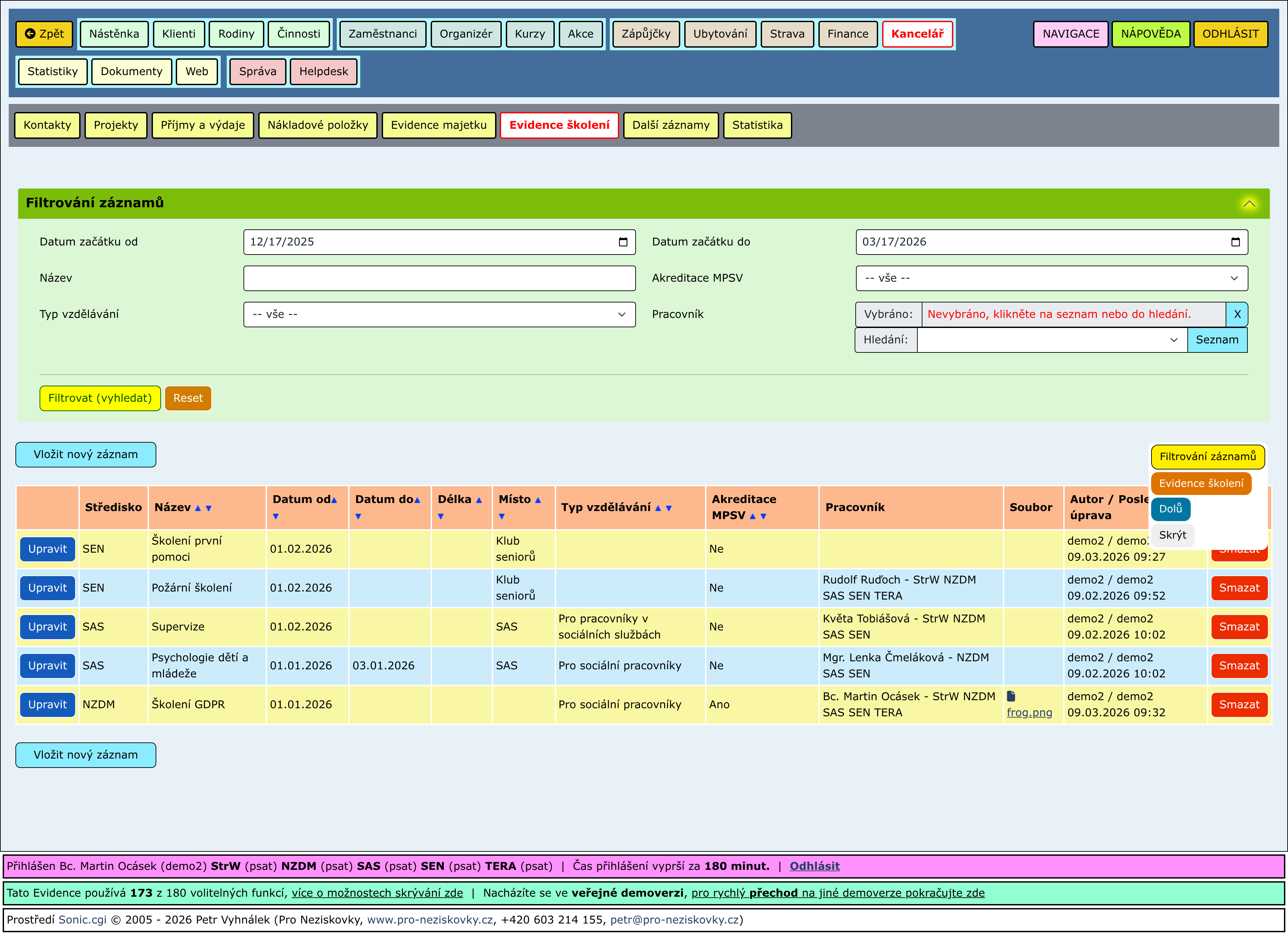Delete Požární školení row with Smazat
Image resolution: width=1288 pixels, height=951 pixels.
coord(1238,588)
